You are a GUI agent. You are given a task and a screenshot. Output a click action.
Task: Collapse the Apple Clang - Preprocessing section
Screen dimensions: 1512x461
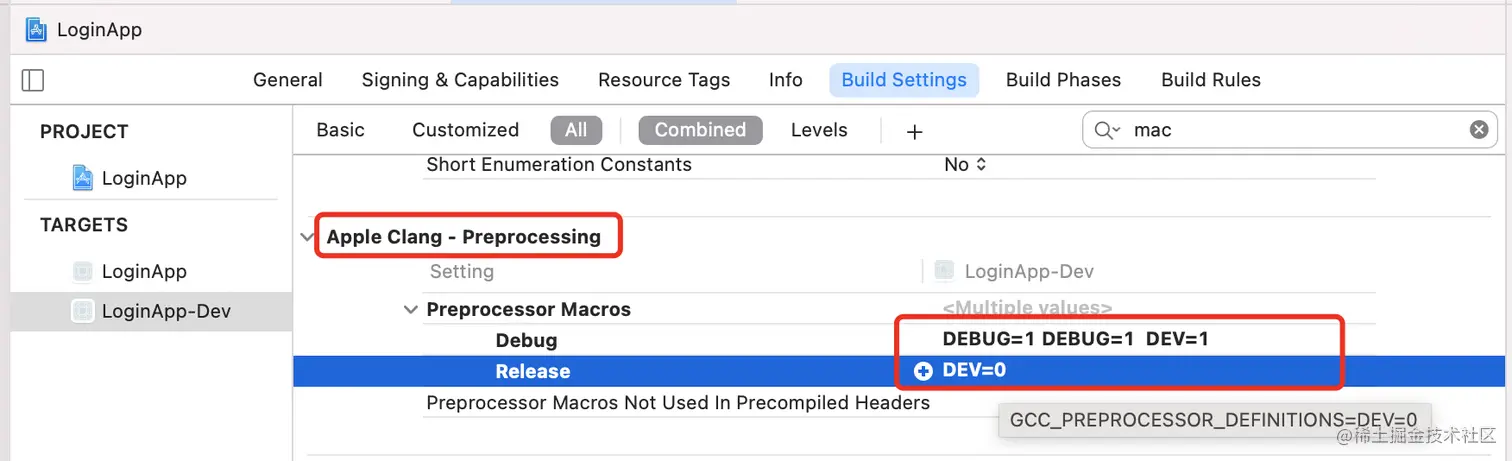pos(305,237)
